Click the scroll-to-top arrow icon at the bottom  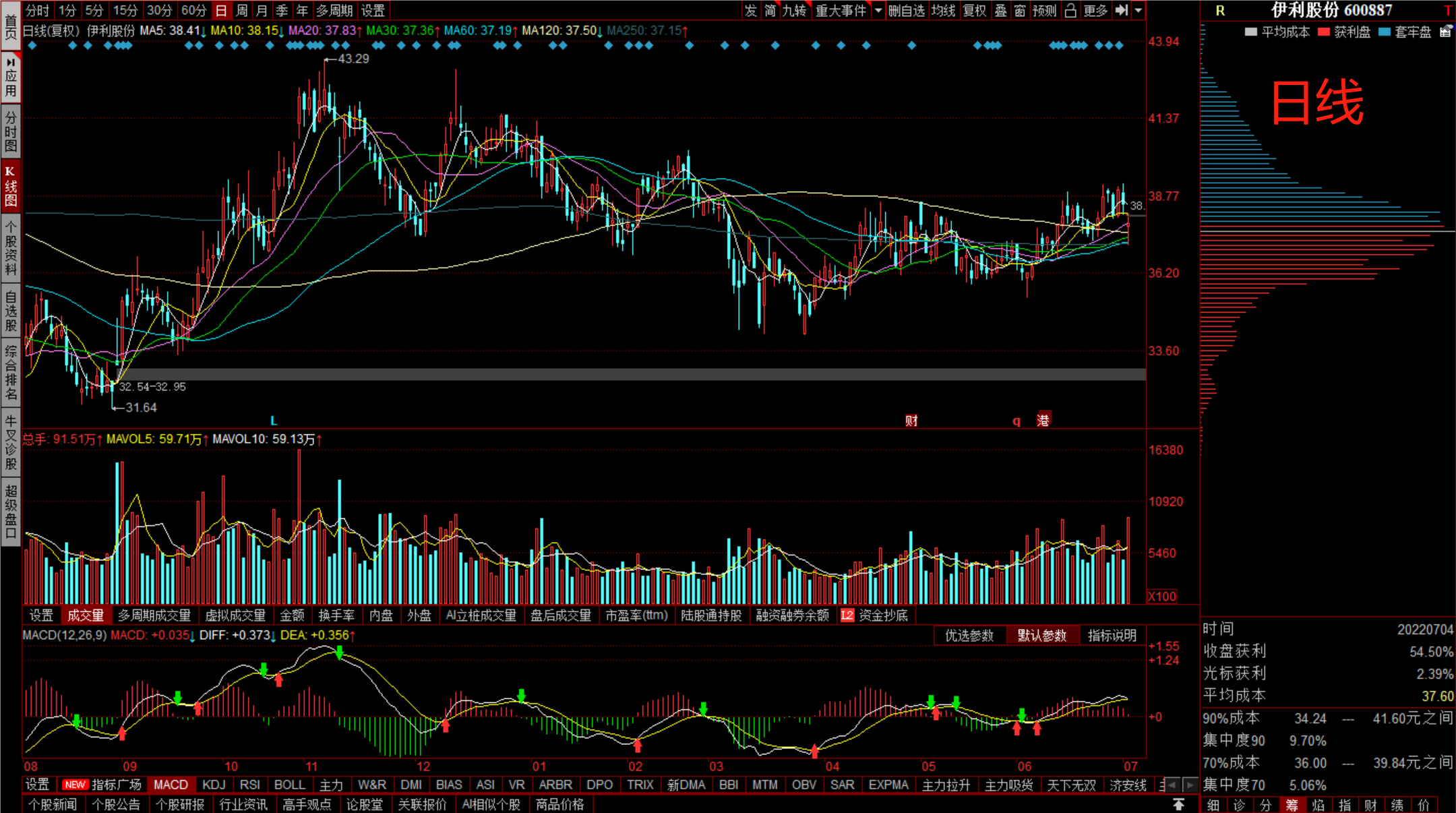(x=1178, y=804)
